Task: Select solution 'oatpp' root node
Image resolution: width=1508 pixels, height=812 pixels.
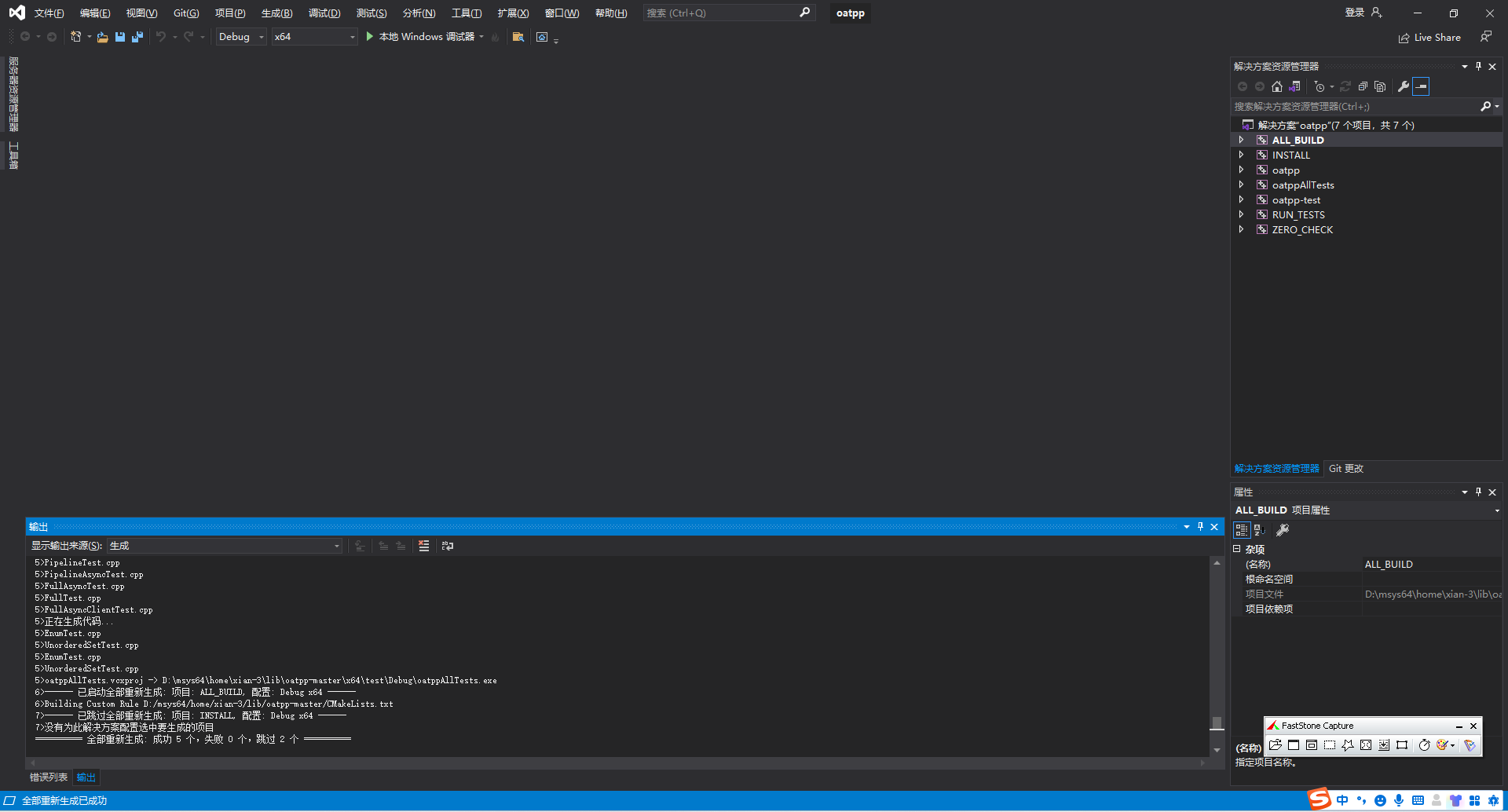Action: point(1335,125)
